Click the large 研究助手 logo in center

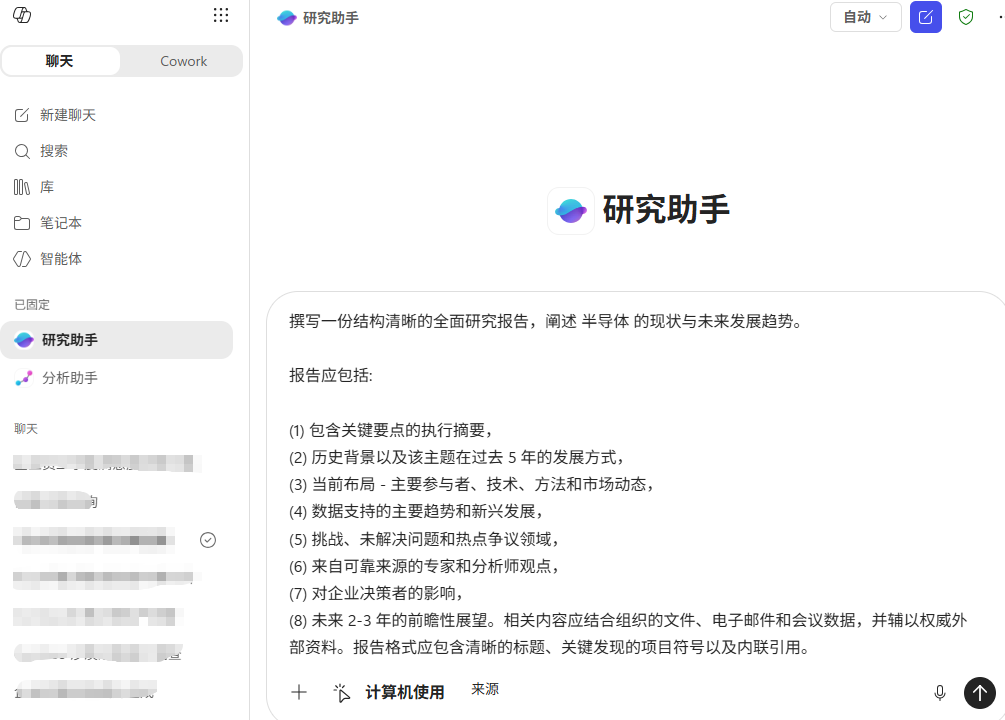(x=570, y=210)
